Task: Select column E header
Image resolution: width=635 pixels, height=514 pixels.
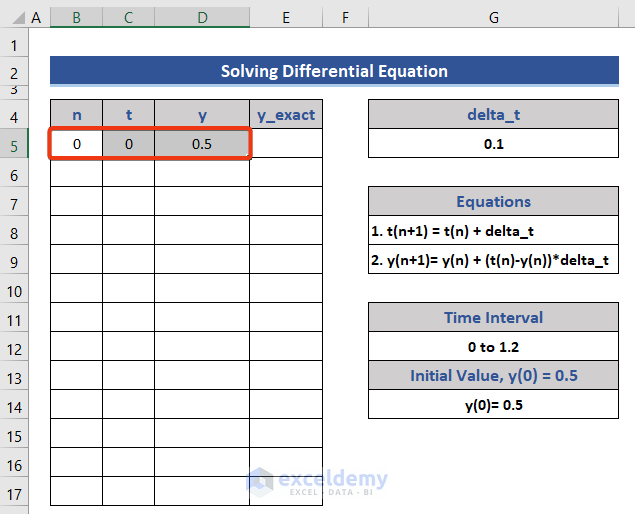Action: (286, 17)
